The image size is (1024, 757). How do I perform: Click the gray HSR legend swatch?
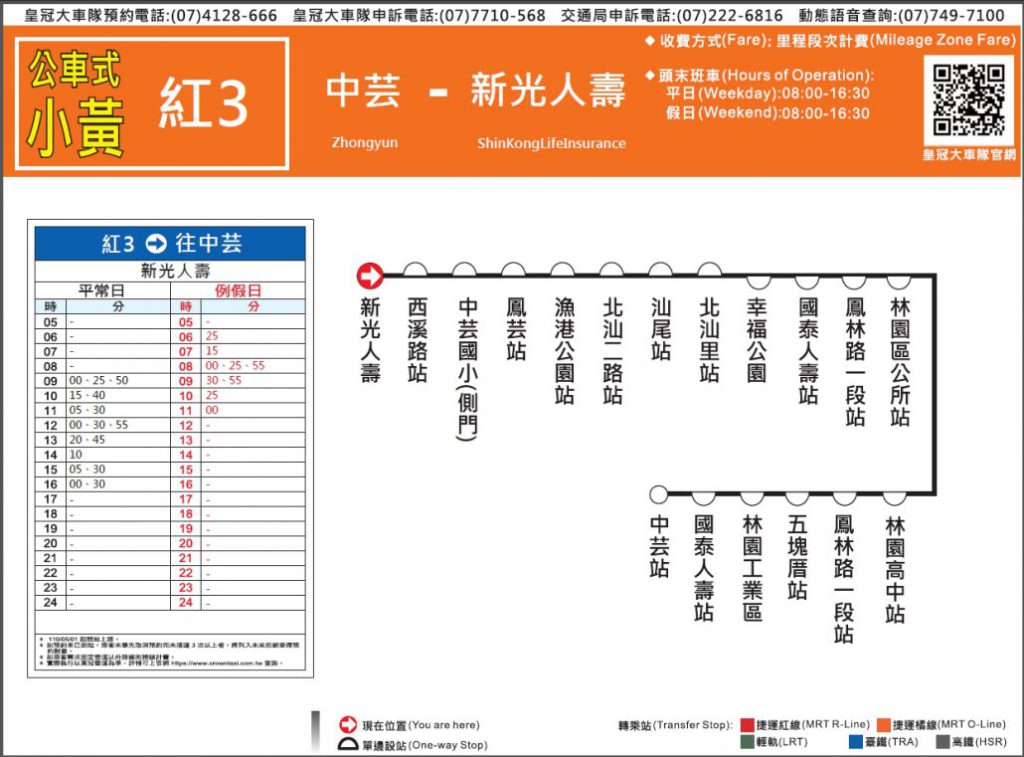(x=942, y=742)
